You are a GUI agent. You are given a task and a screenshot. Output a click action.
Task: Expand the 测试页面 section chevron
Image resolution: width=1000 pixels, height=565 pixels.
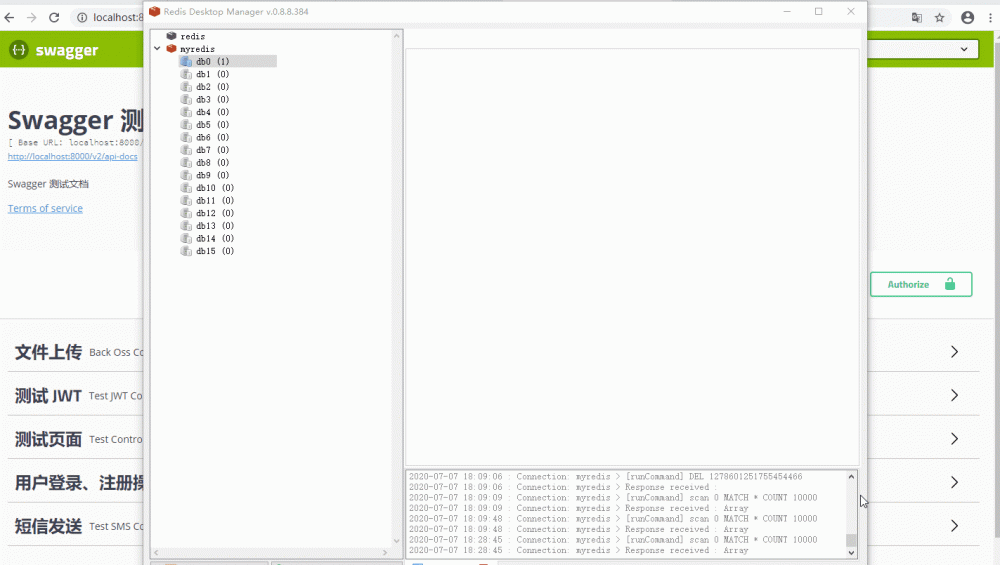point(954,439)
